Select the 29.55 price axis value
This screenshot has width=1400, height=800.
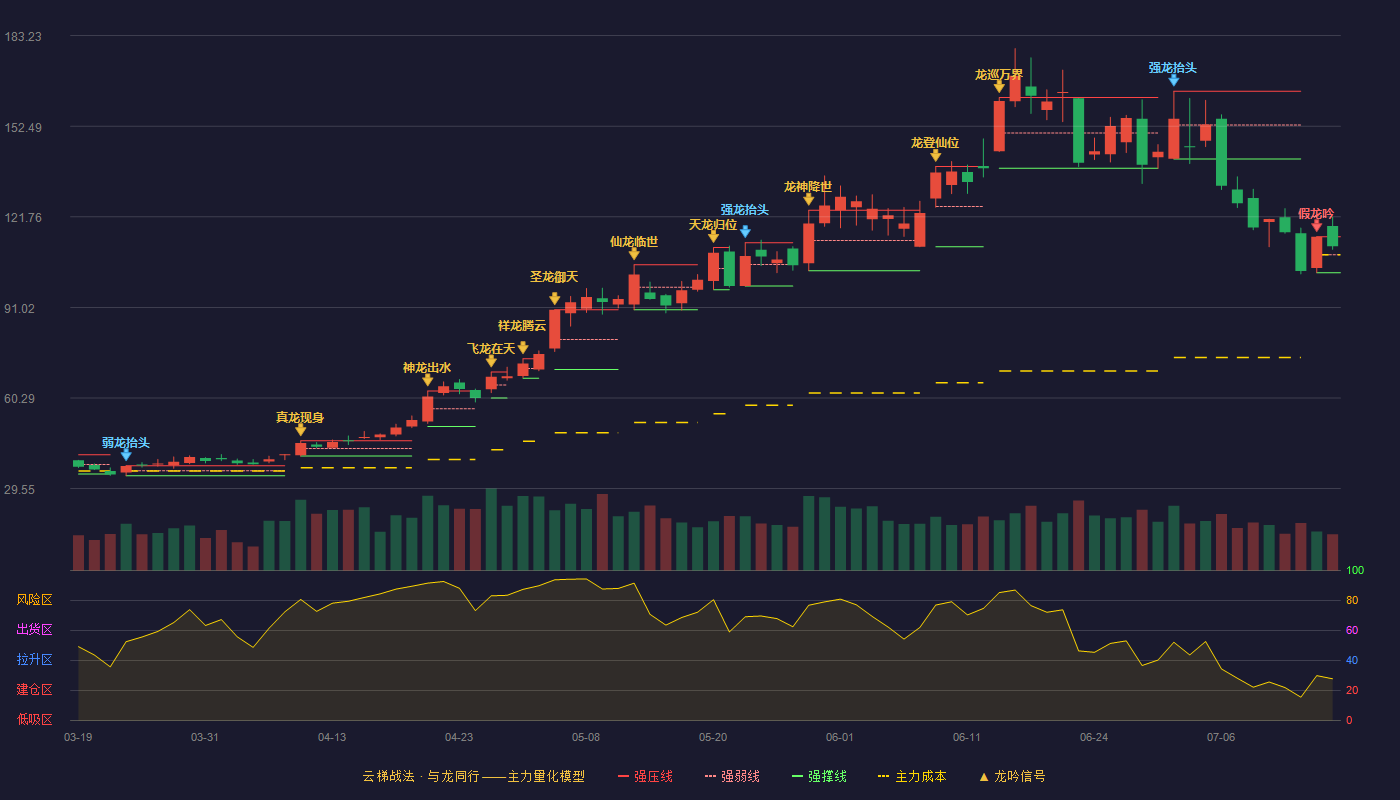[20, 490]
